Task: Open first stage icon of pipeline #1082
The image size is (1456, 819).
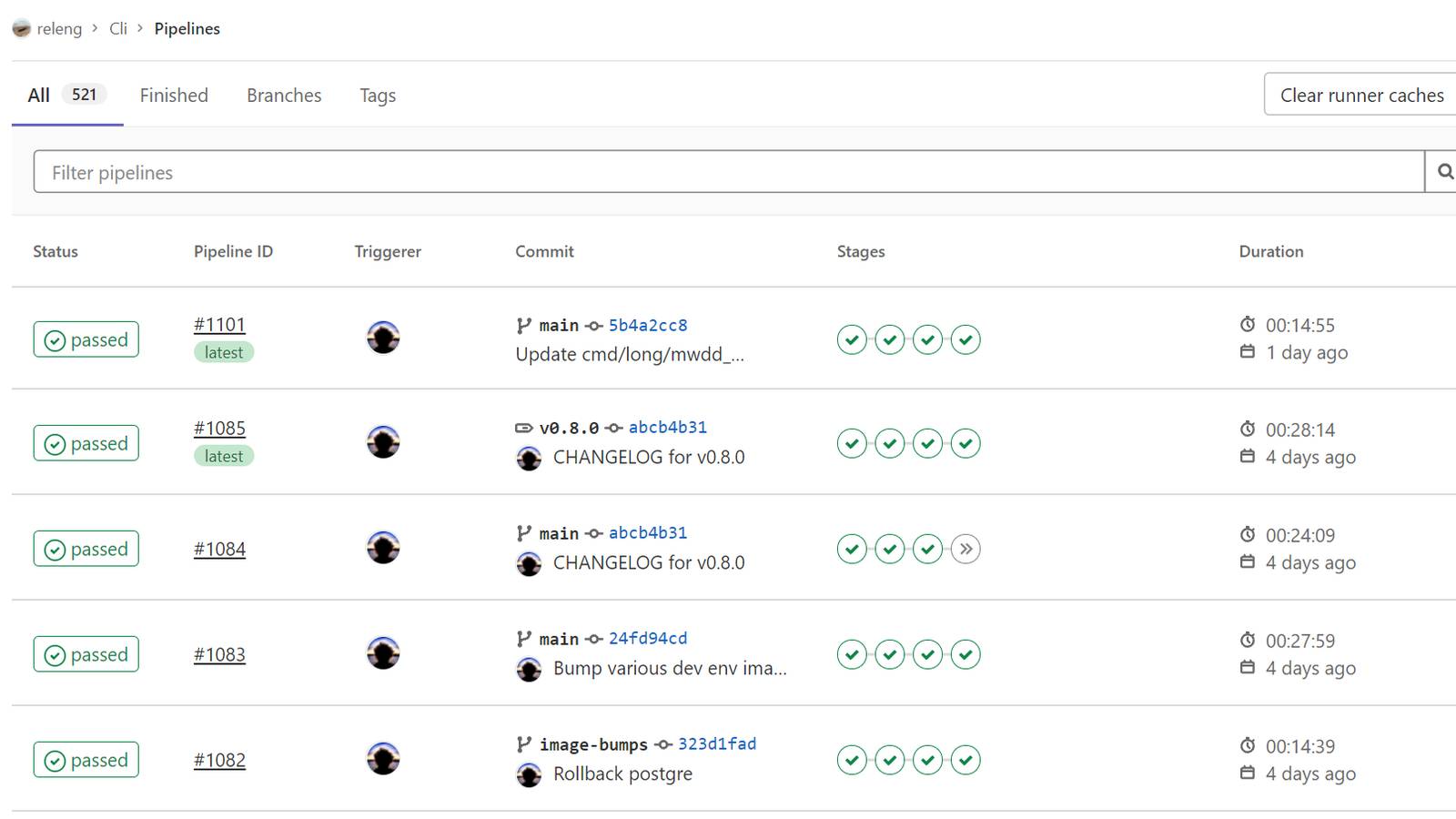Action: (x=852, y=760)
